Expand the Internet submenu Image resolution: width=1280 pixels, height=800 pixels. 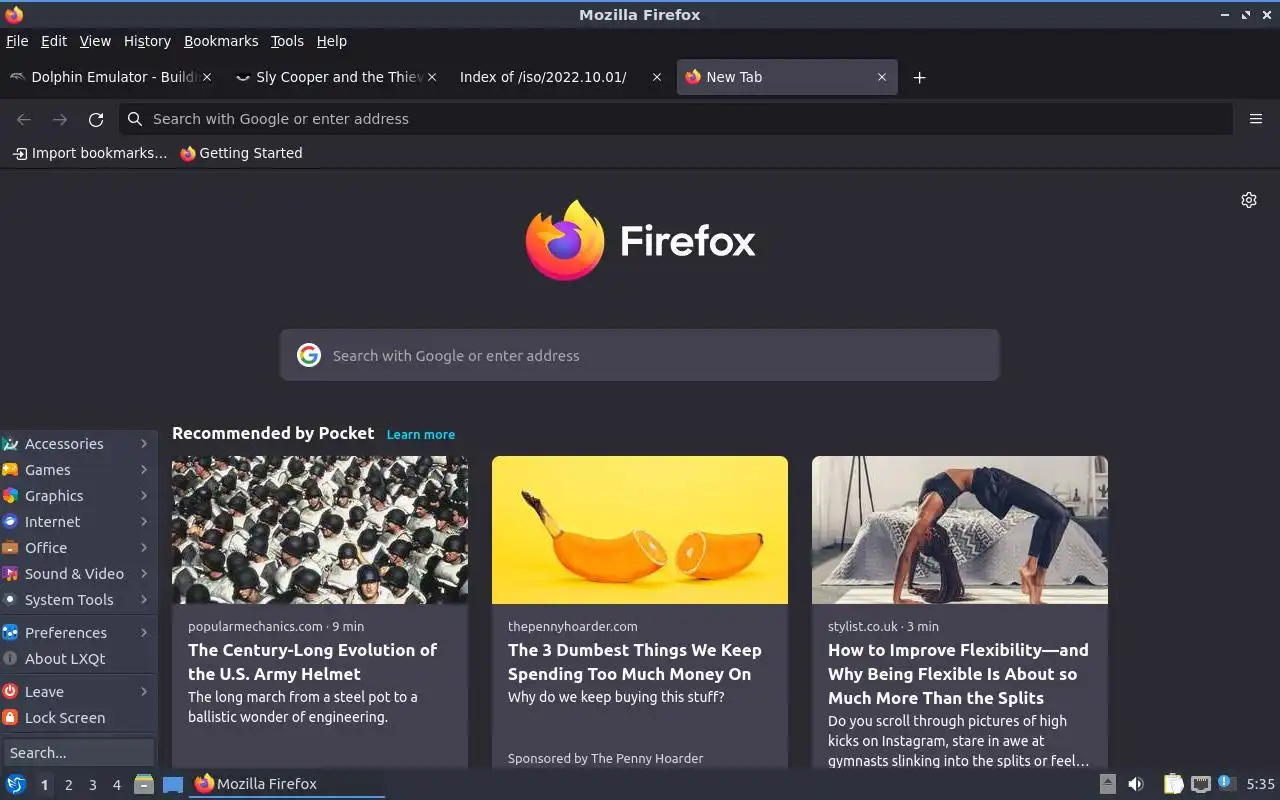(78, 522)
